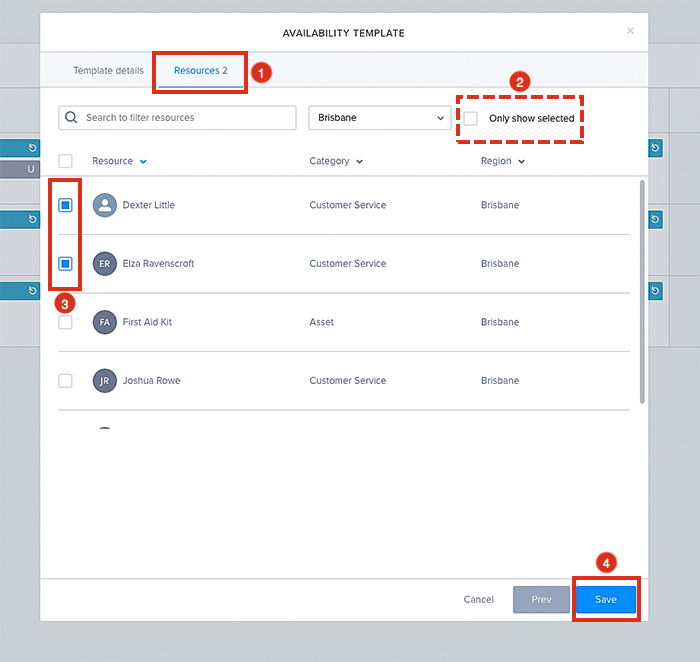The width and height of the screenshot is (700, 662).
Task: Click the First Aid Kit name
Action: tap(147, 322)
